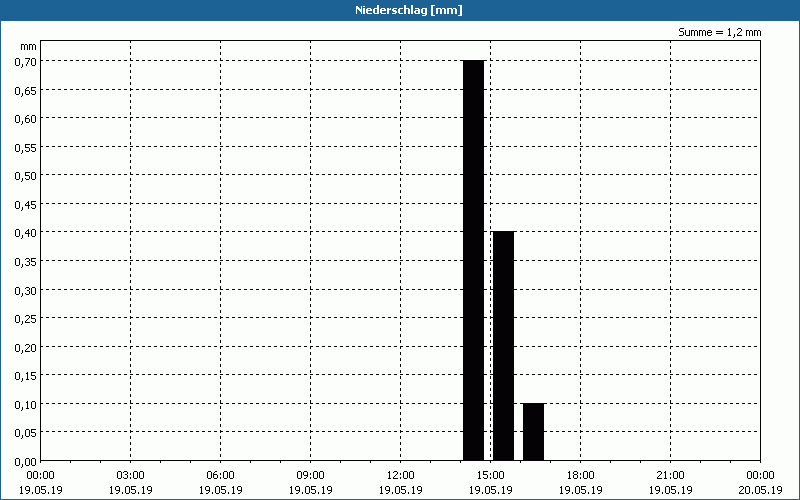Viewport: 800px width, 500px height.
Task: Click the tallest precipitation bar reaching 0,70
Action: pos(473,261)
